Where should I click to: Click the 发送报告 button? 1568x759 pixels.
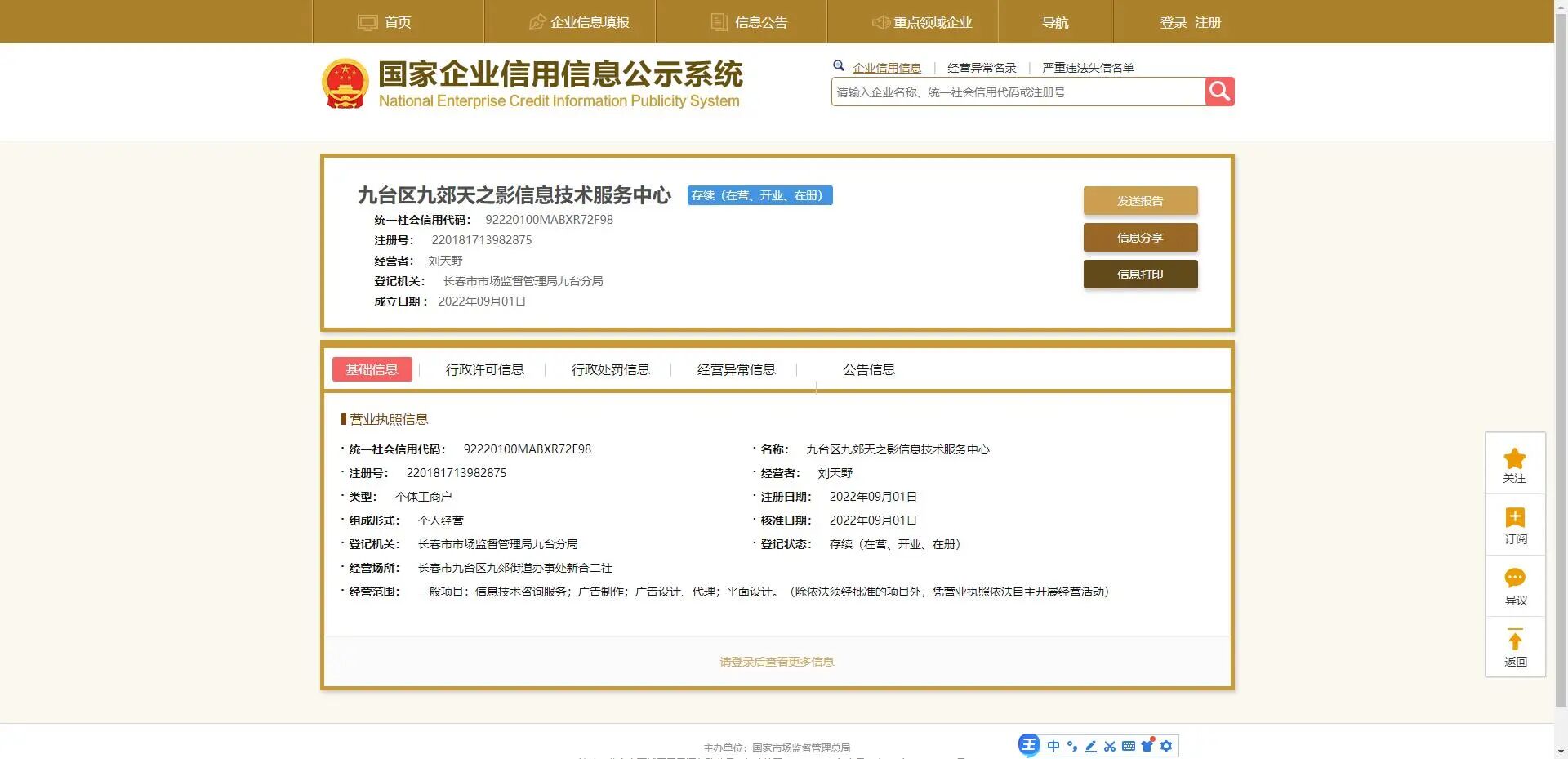[x=1141, y=201]
